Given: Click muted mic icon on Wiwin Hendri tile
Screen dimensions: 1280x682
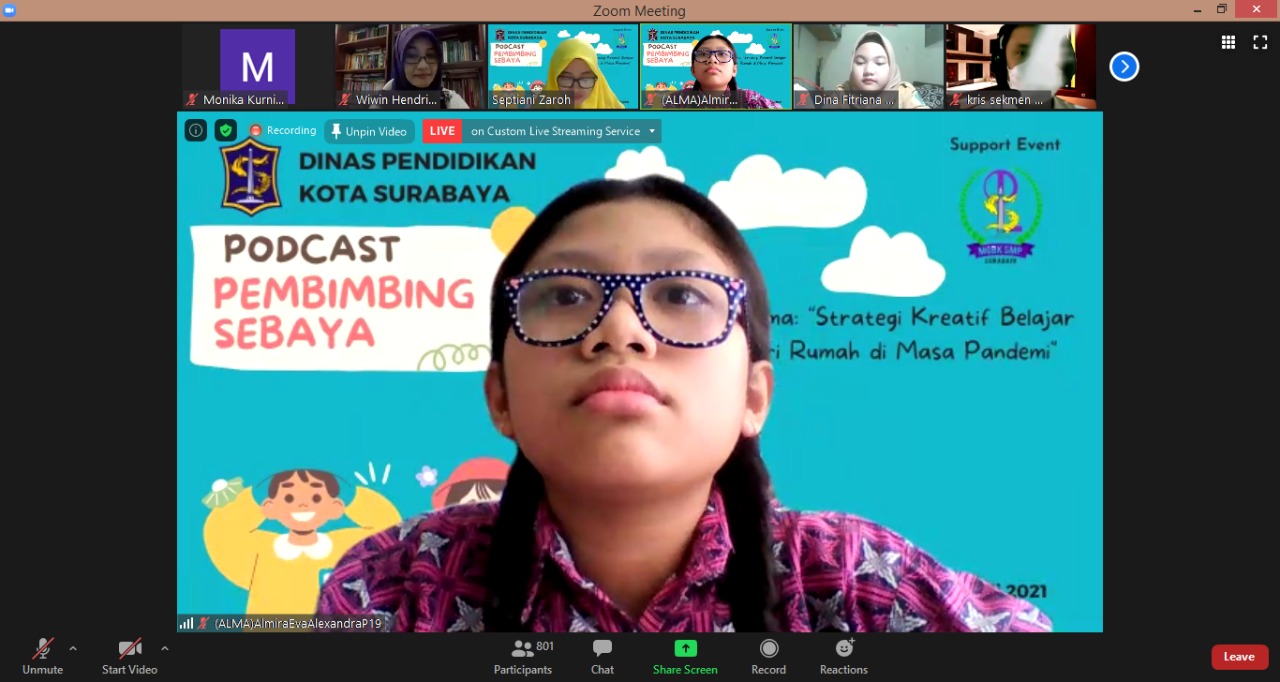Looking at the screenshot, I should click(346, 100).
